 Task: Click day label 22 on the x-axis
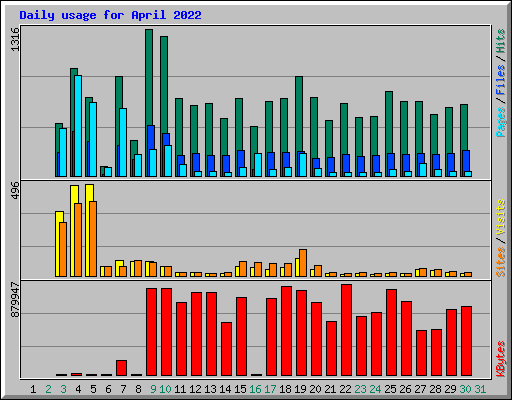pyautogui.click(x=345, y=389)
